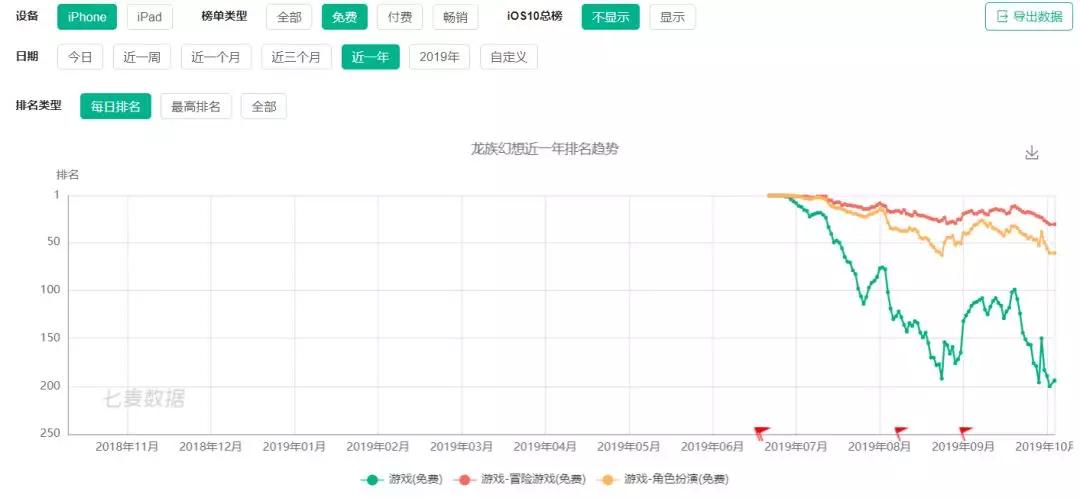Set the date range to 近三个月
The height and width of the screenshot is (498, 1080).
pos(296,57)
